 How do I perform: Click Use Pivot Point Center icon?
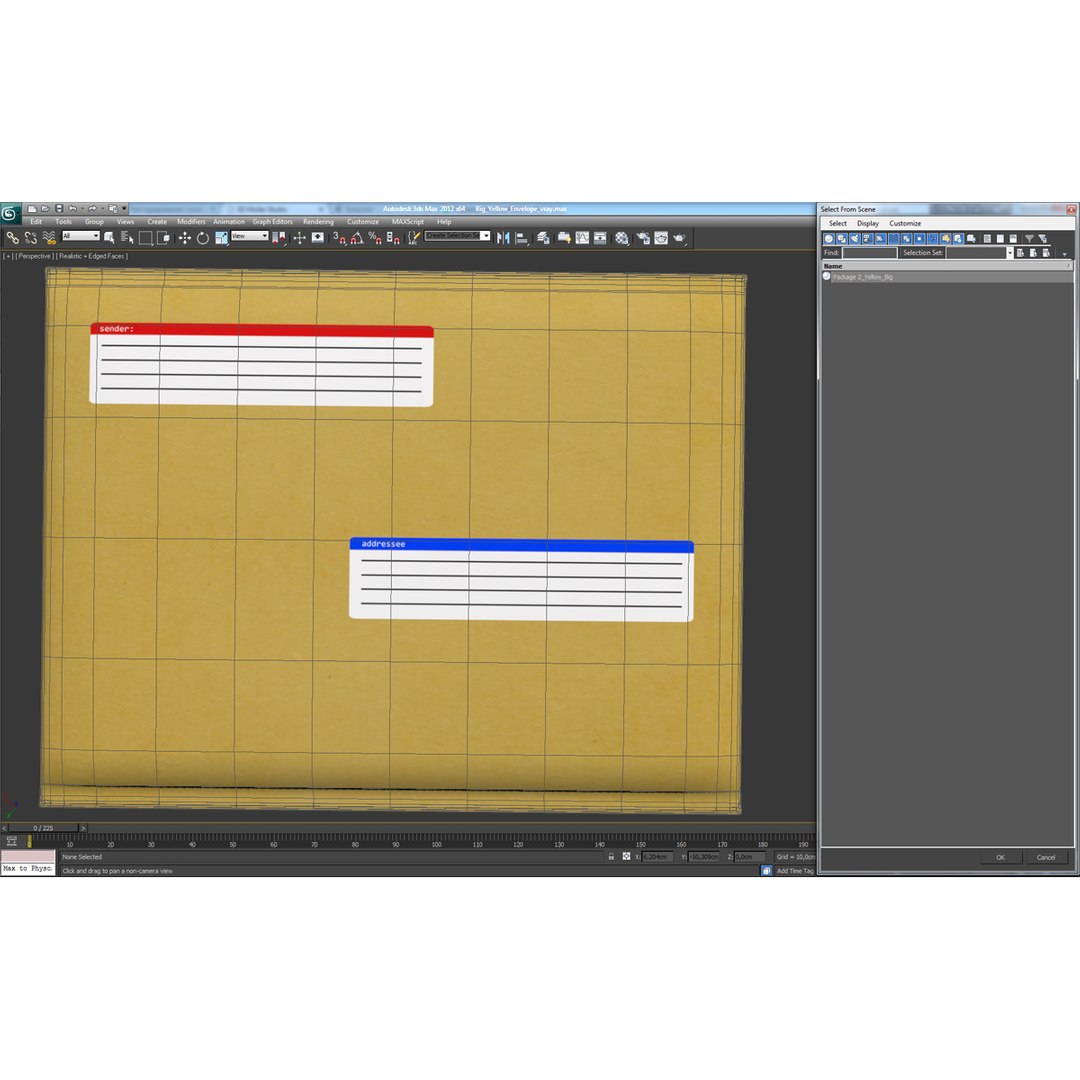[279, 238]
